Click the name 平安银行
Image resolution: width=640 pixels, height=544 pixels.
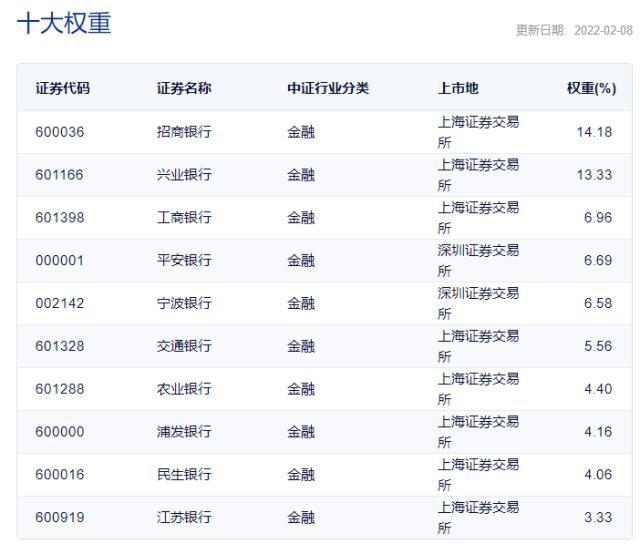[184, 260]
